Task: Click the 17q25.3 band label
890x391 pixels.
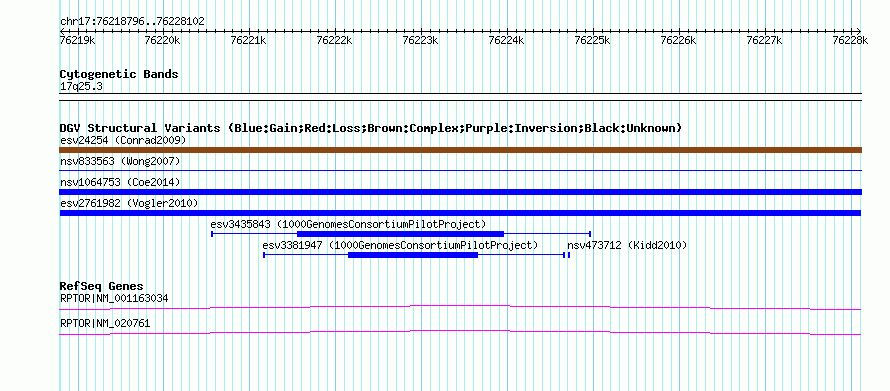Action: (81, 87)
